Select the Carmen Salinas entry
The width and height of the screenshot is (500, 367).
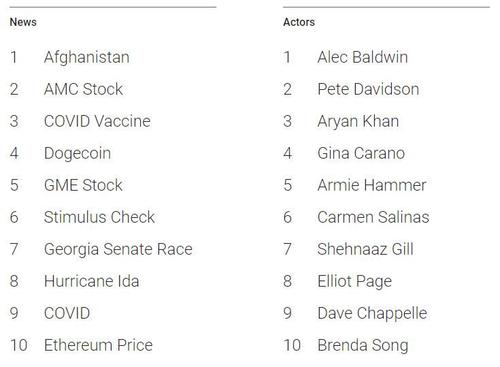[373, 217]
